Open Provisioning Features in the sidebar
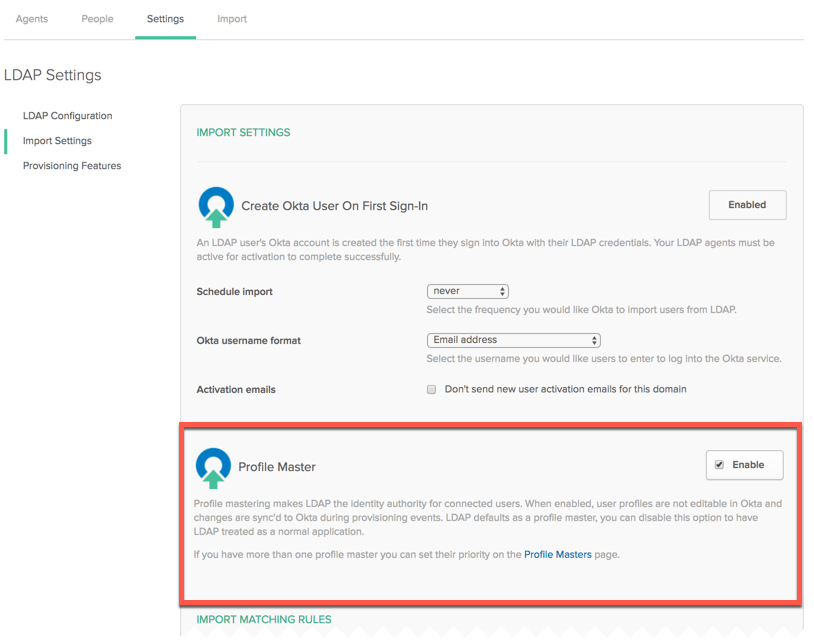The image size is (814, 641). coord(72,166)
